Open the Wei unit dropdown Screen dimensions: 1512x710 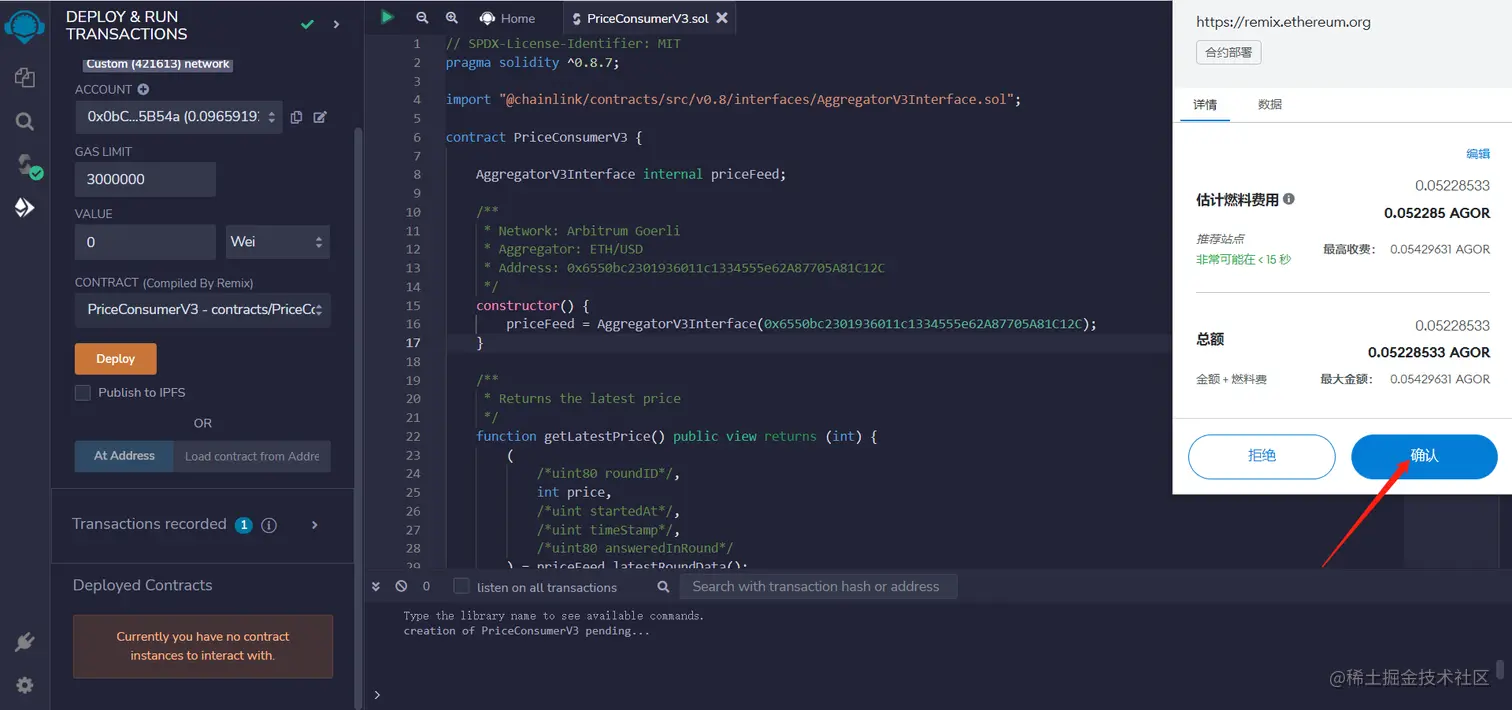[278, 242]
